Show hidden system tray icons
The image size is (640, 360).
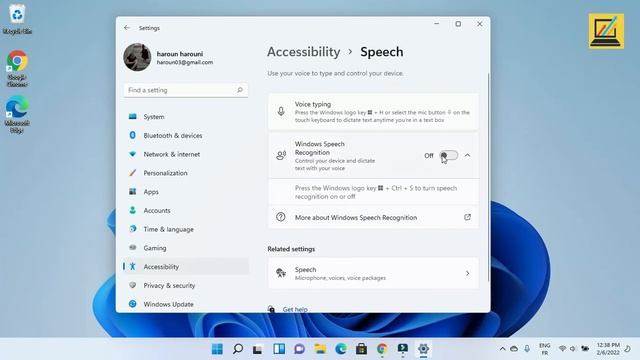coord(502,349)
